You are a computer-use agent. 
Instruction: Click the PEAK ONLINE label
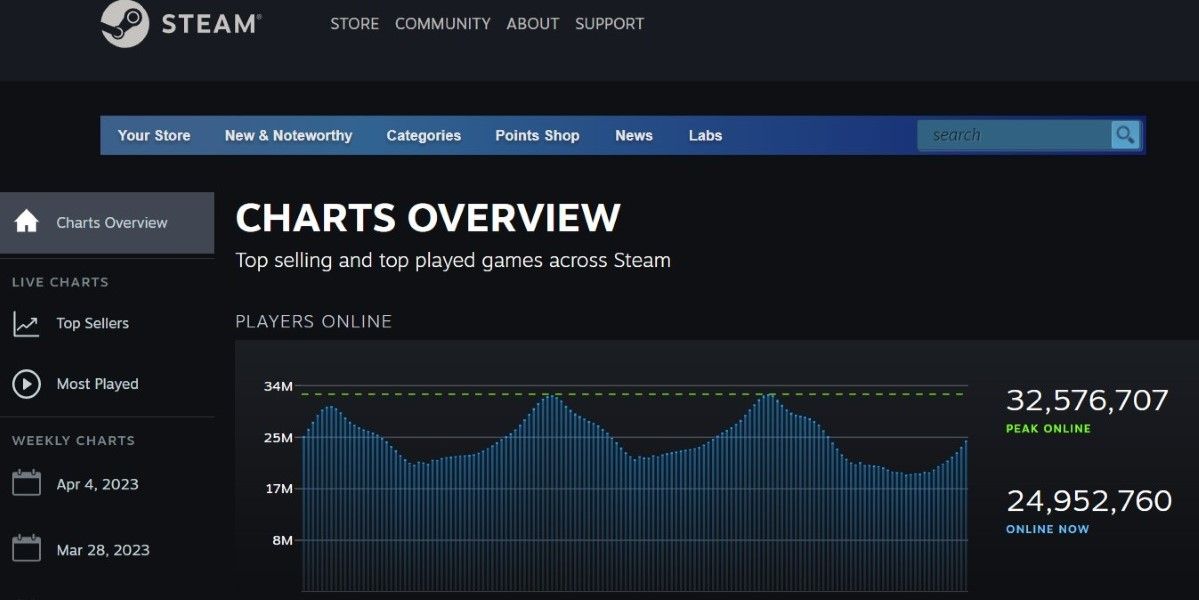point(1048,429)
